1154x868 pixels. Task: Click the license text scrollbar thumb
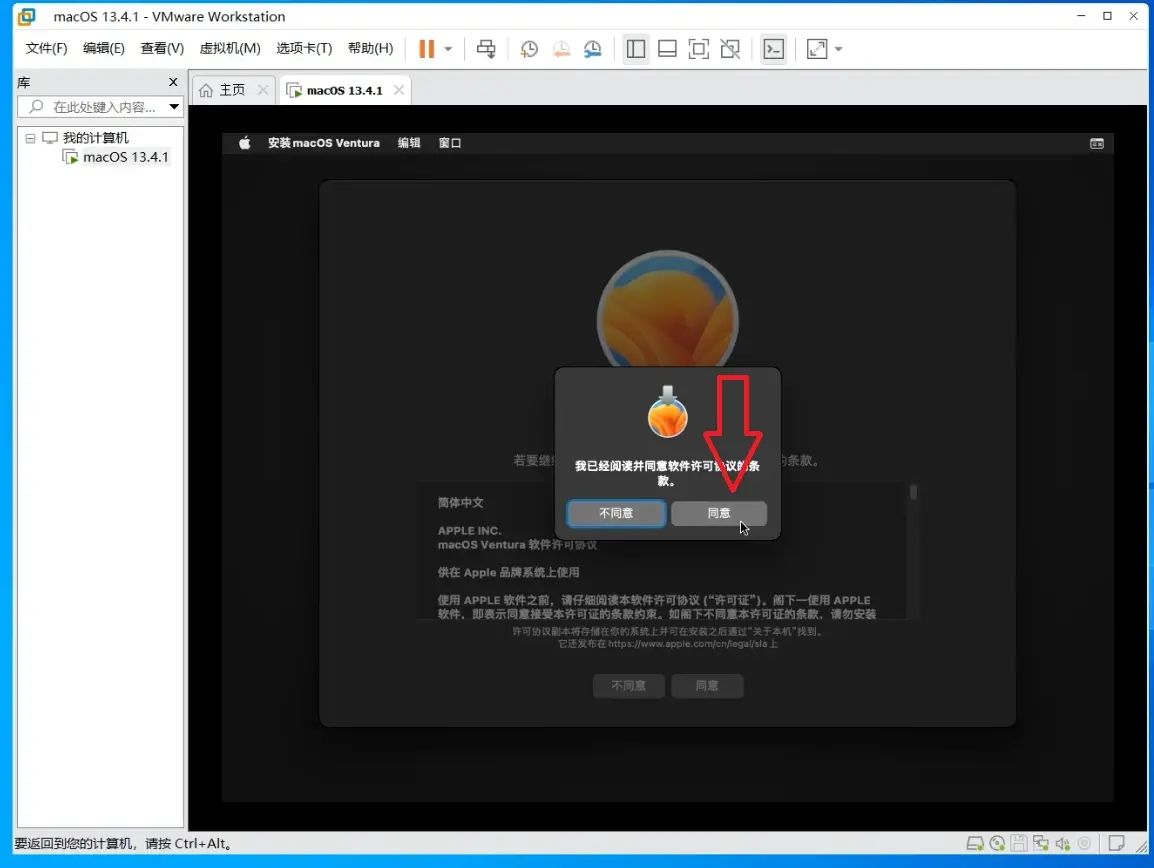(913, 492)
